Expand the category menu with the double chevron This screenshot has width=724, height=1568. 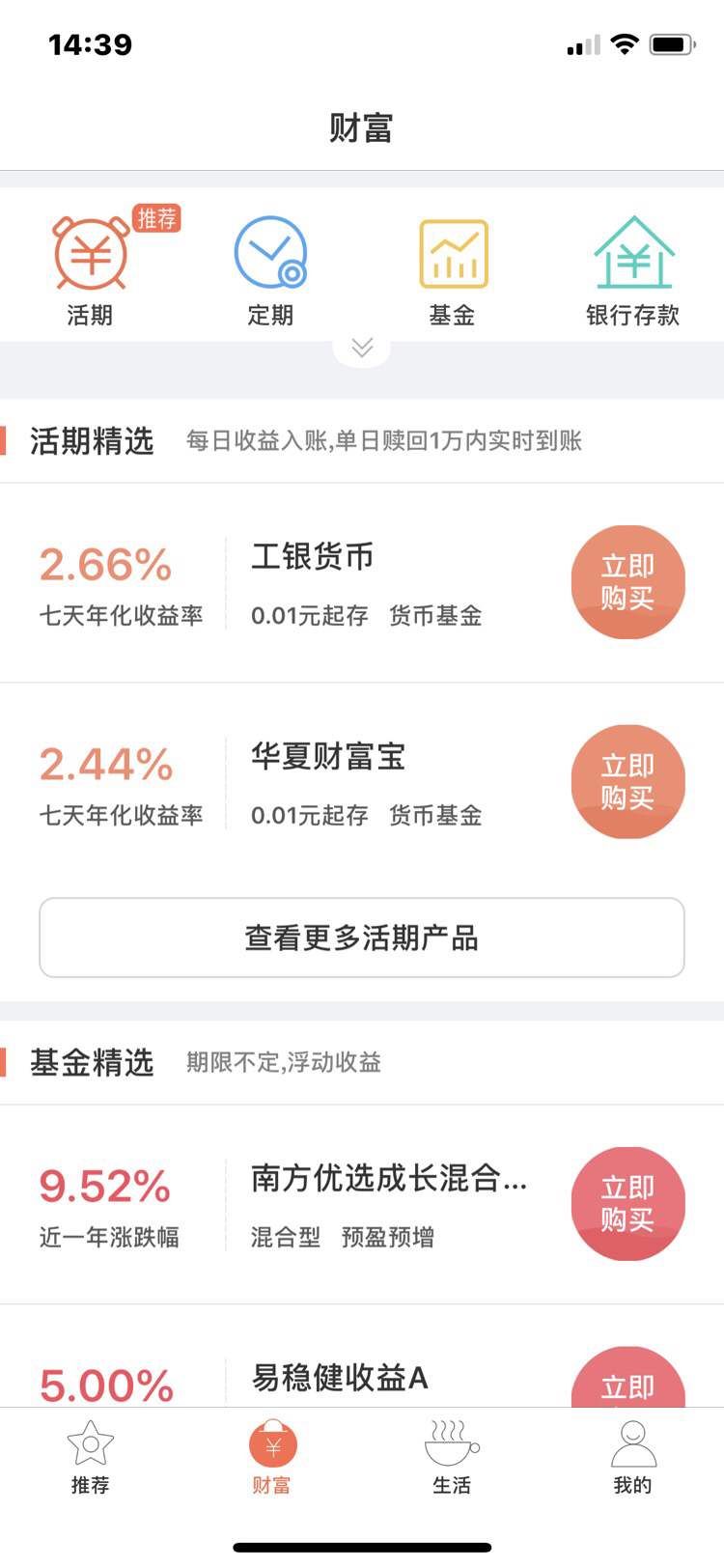coord(362,348)
